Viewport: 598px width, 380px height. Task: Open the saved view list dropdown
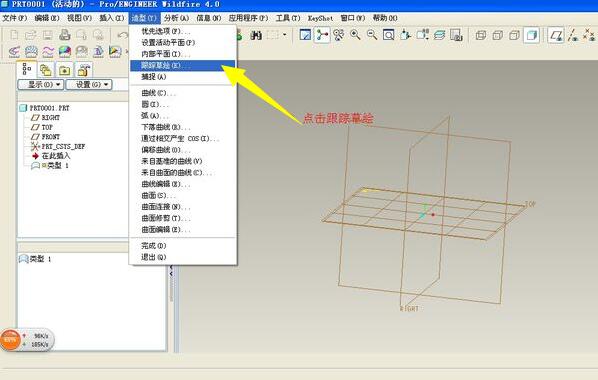coord(423,35)
